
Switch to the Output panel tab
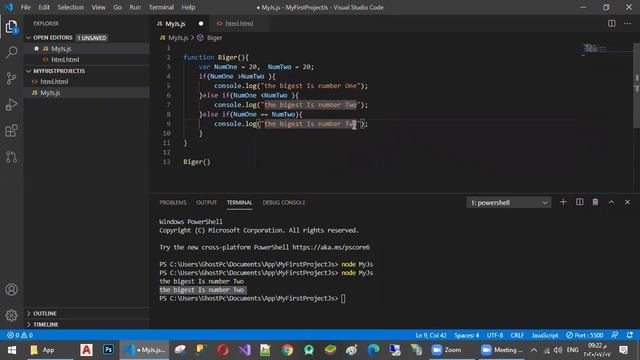tap(207, 202)
